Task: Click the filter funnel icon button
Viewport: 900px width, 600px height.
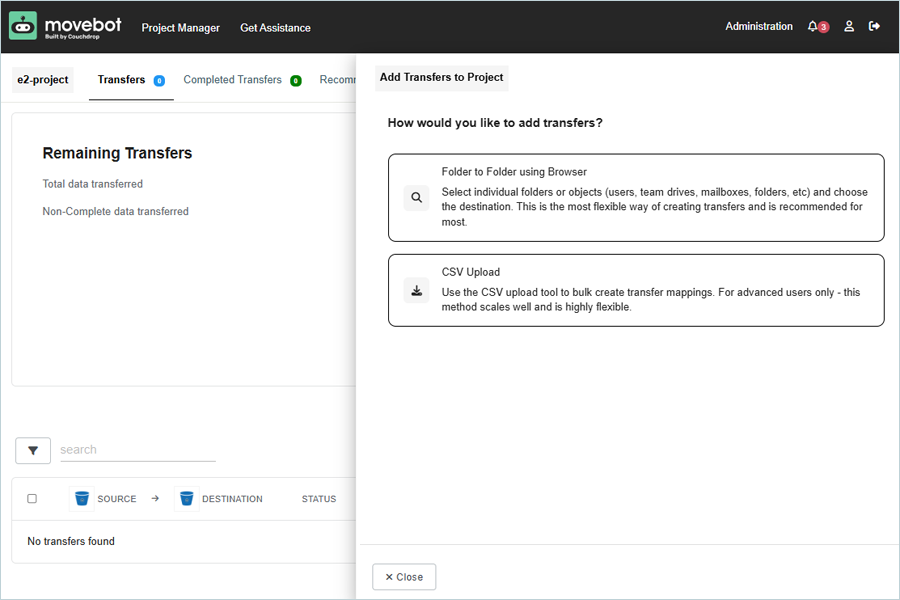Action: (33, 451)
